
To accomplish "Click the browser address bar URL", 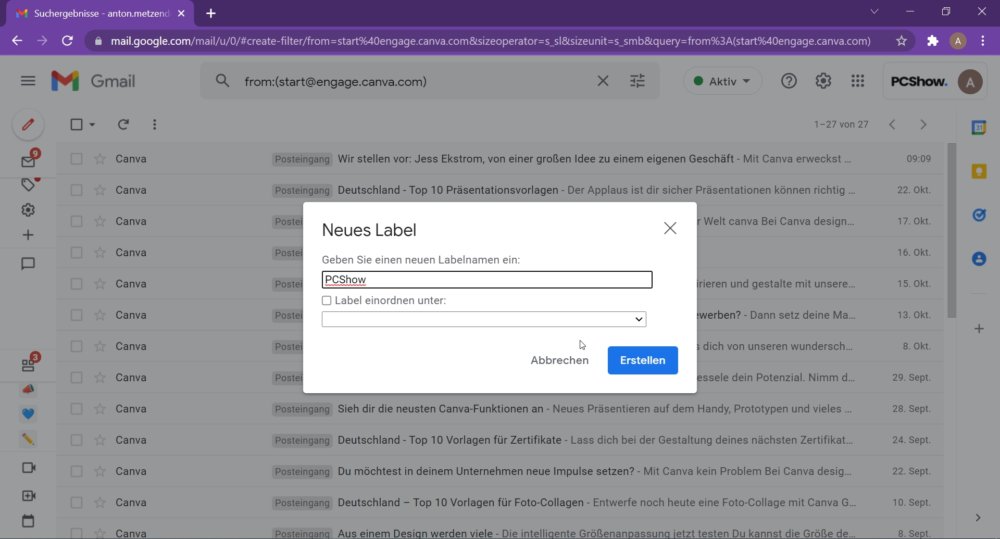I will pyautogui.click(x=490, y=41).
